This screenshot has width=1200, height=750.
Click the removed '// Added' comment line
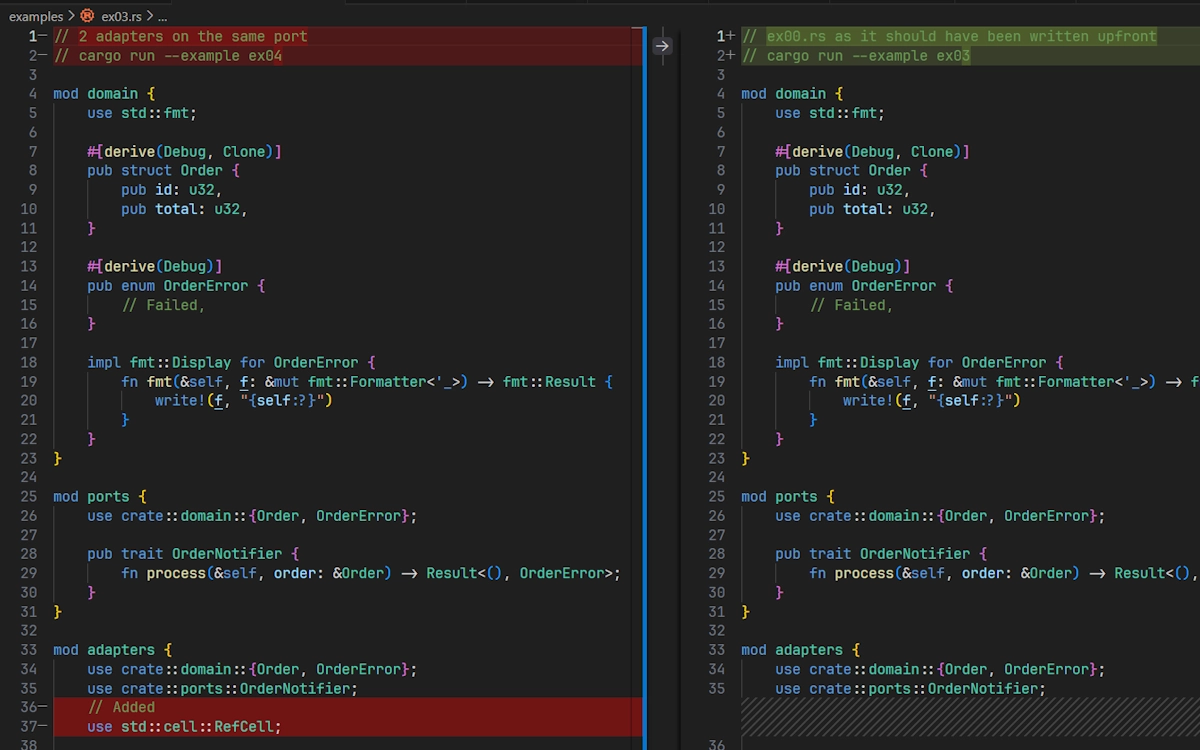coord(120,707)
